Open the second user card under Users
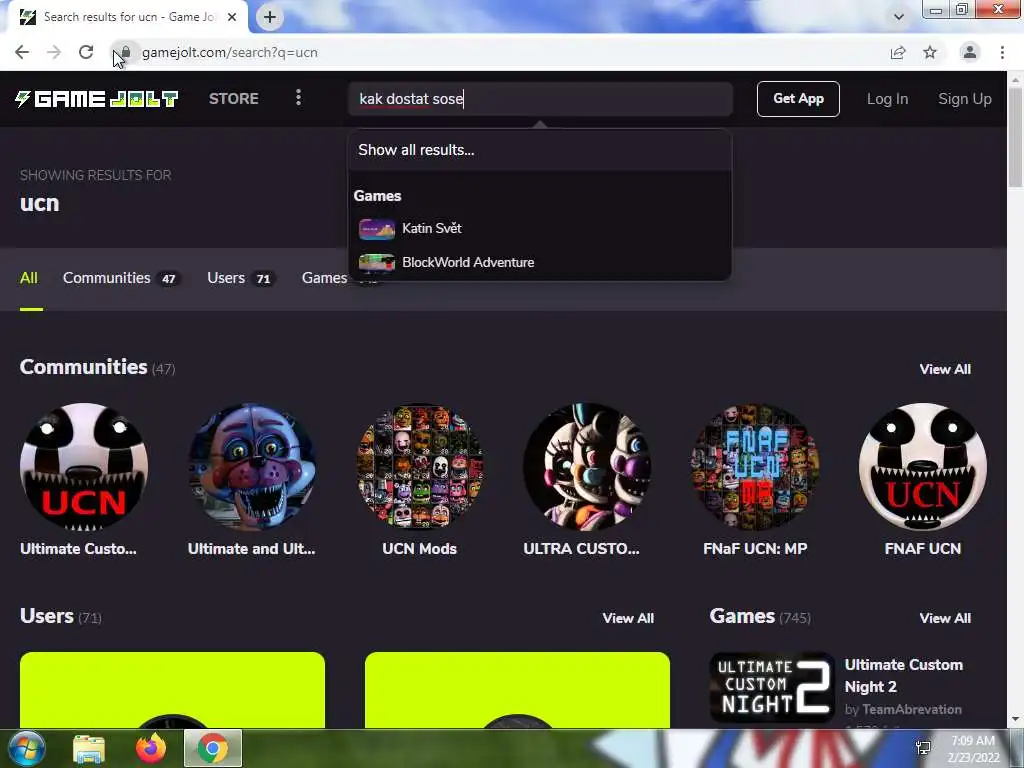 coord(517,690)
